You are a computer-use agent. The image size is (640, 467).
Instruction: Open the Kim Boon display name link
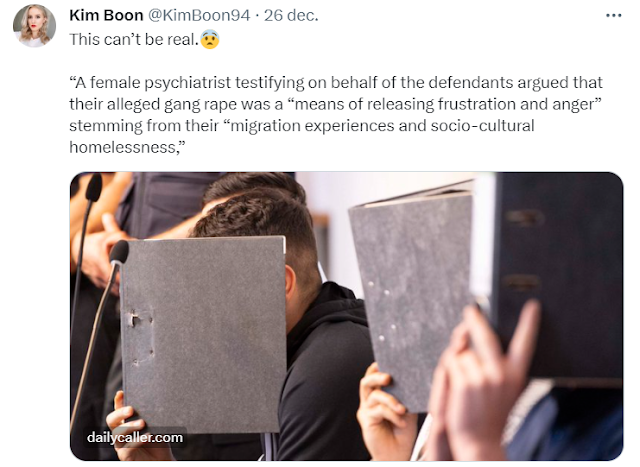(x=106, y=16)
